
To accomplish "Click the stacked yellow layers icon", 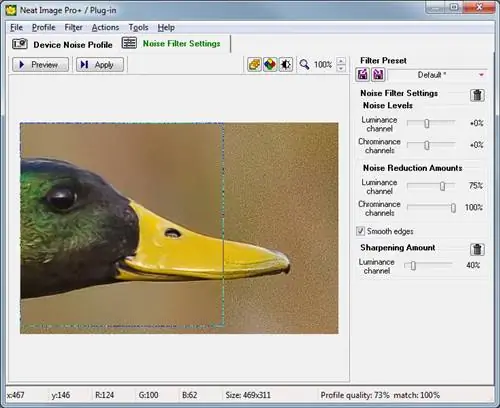I will point(254,64).
